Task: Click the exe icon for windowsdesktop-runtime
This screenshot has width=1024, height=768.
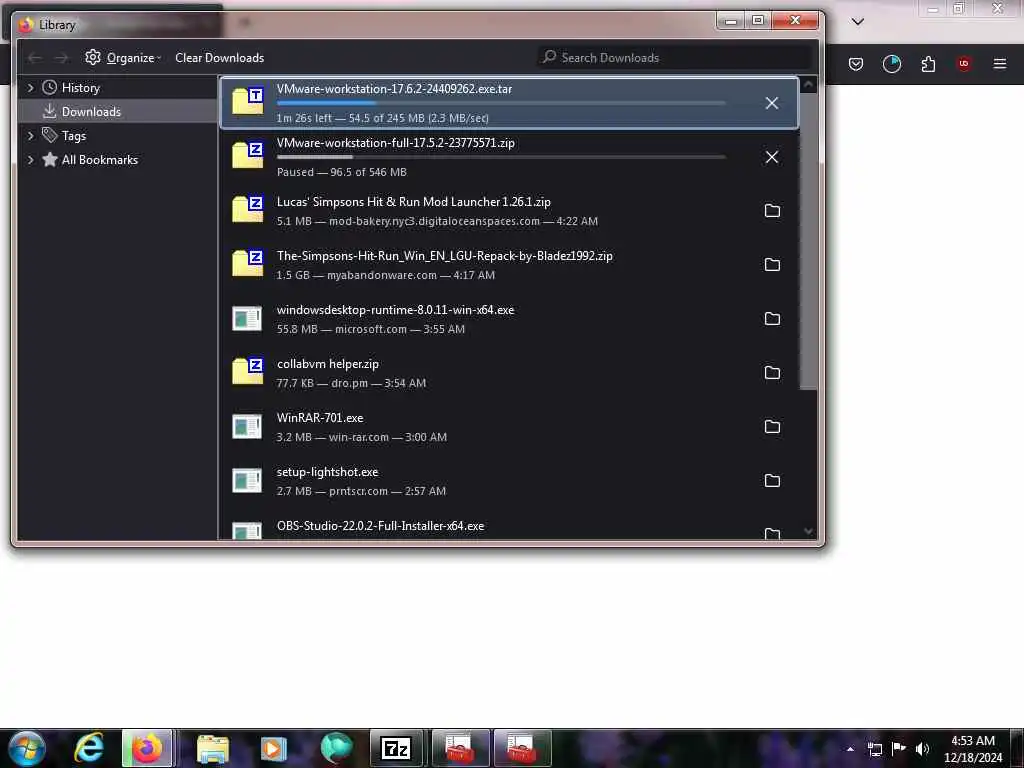Action: click(x=247, y=319)
